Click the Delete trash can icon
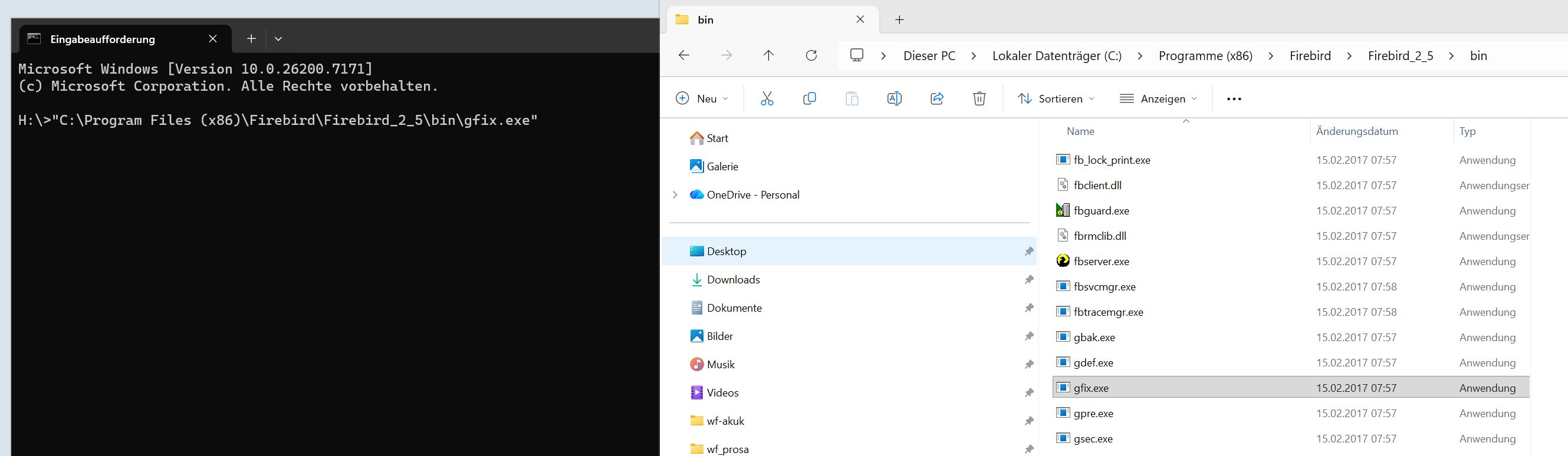The image size is (1568, 456). (979, 98)
